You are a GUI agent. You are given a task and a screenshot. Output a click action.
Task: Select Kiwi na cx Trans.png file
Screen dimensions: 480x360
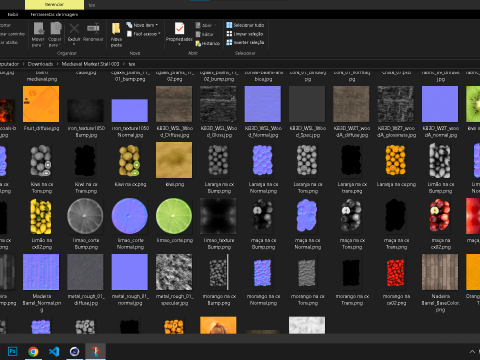(x=85, y=160)
